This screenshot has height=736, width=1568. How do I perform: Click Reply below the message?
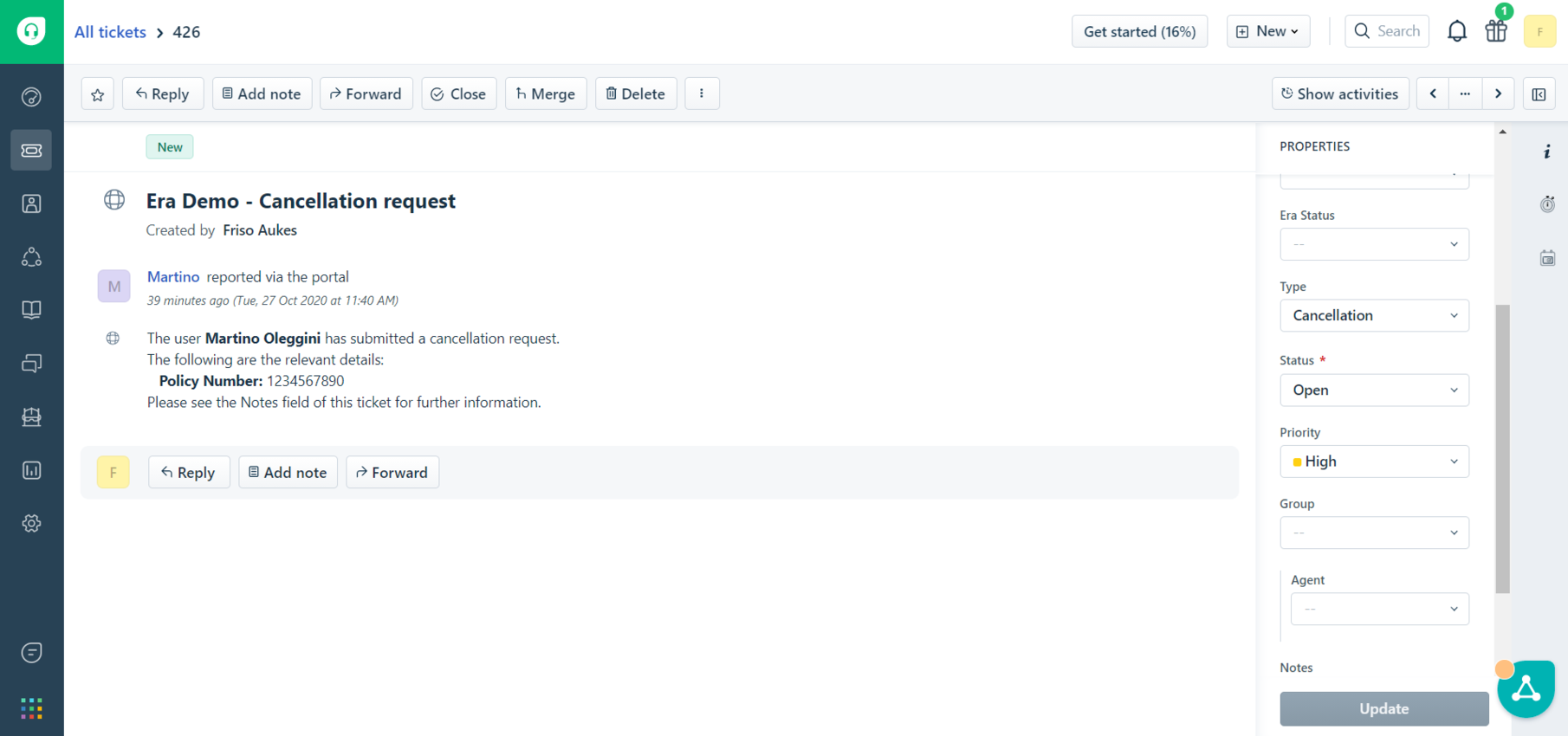point(189,472)
